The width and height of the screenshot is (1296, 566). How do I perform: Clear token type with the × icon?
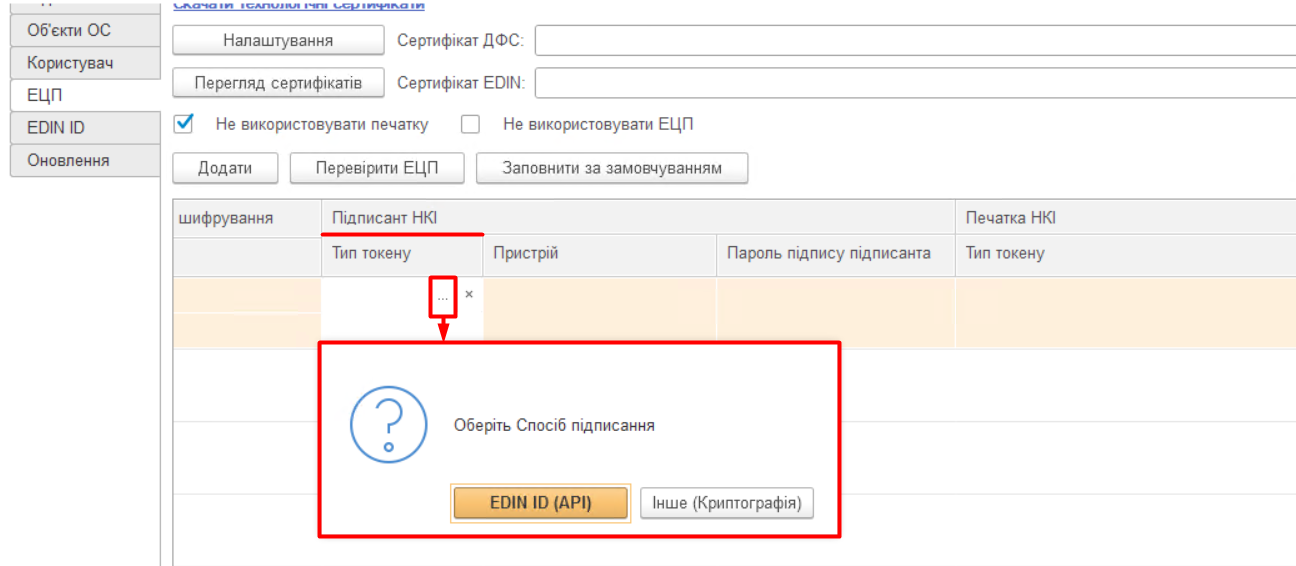point(469,295)
